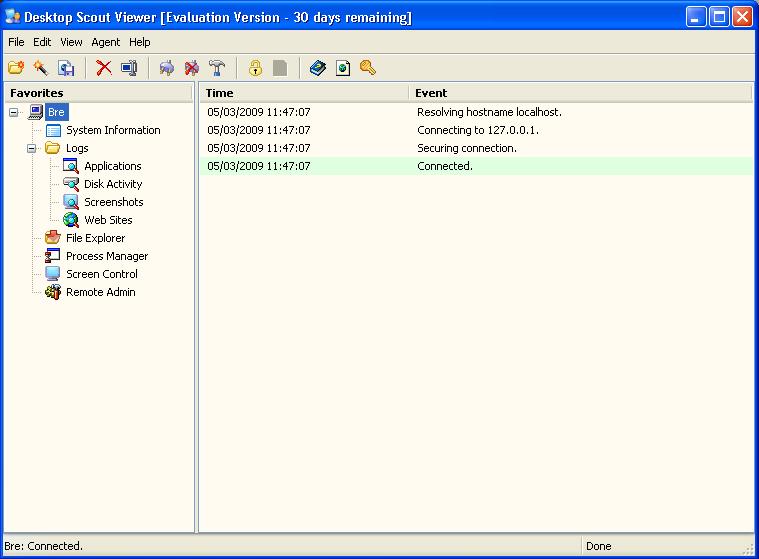Click the red X delete icon
The height and width of the screenshot is (559, 759).
pyautogui.click(x=104, y=68)
